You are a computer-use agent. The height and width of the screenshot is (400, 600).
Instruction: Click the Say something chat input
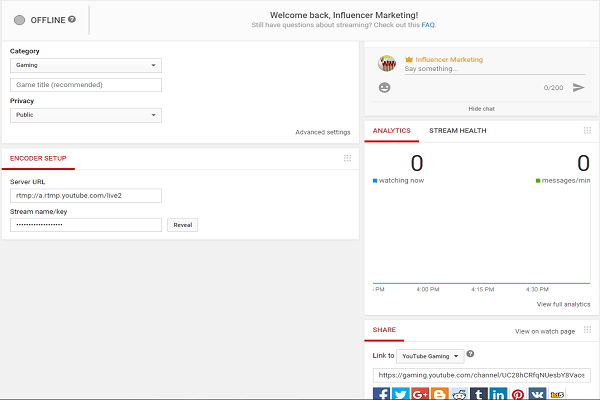(x=495, y=69)
